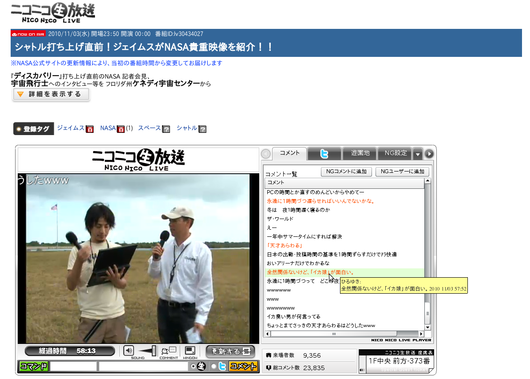Viewport: 530px width, 379px height.
Task: Click the red lock icon next to NASA
Action: pos(121,129)
